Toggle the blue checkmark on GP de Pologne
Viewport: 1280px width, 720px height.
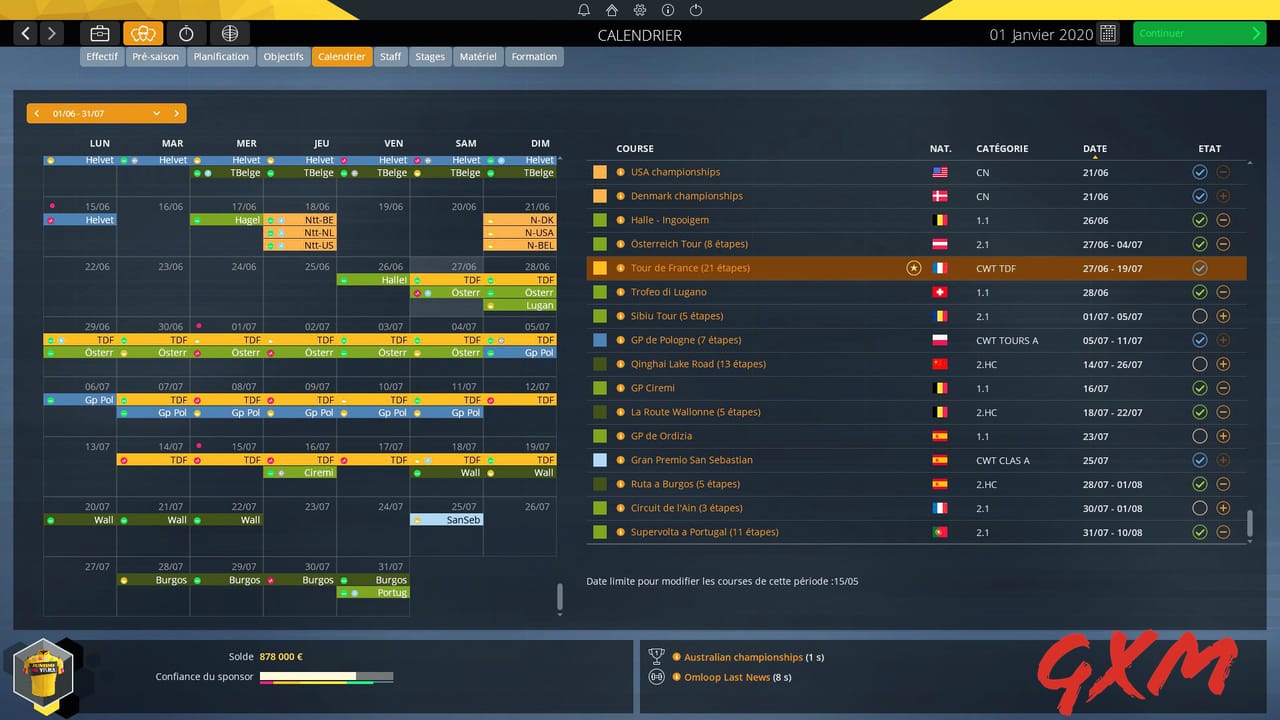point(1200,340)
